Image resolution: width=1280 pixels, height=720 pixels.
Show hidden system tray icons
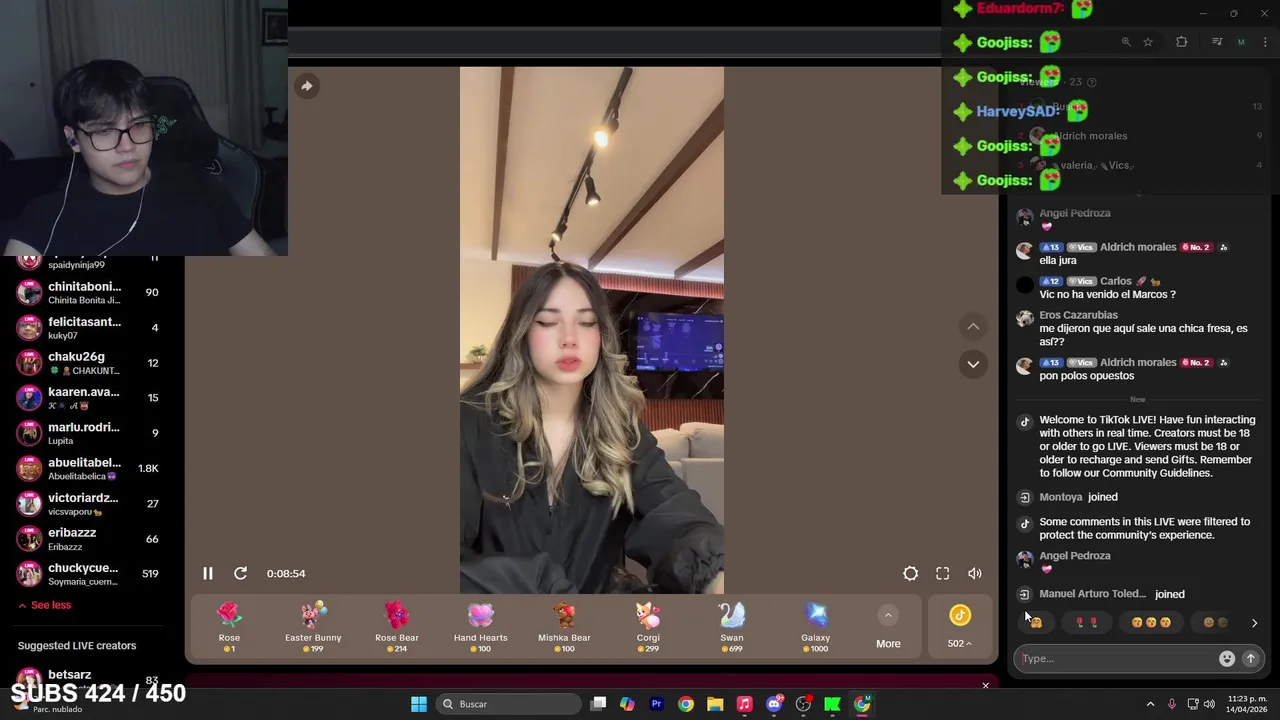coord(1150,704)
